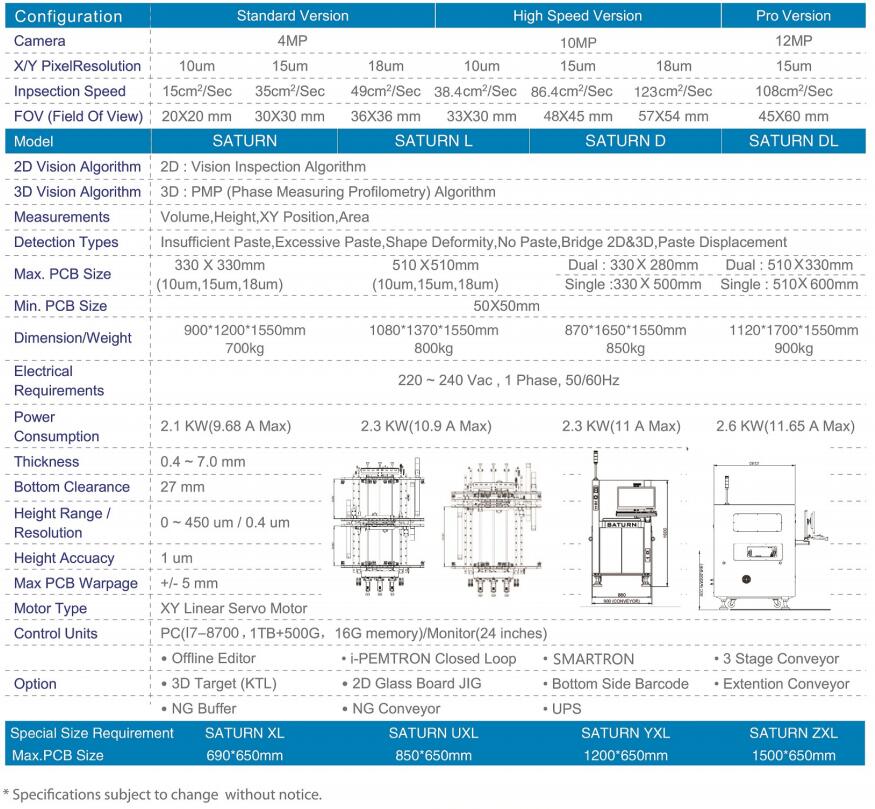Select "Volume,Height,XY Position,Area" measurements text
Image resolution: width=875 pixels, height=809 pixels.
tap(265, 217)
